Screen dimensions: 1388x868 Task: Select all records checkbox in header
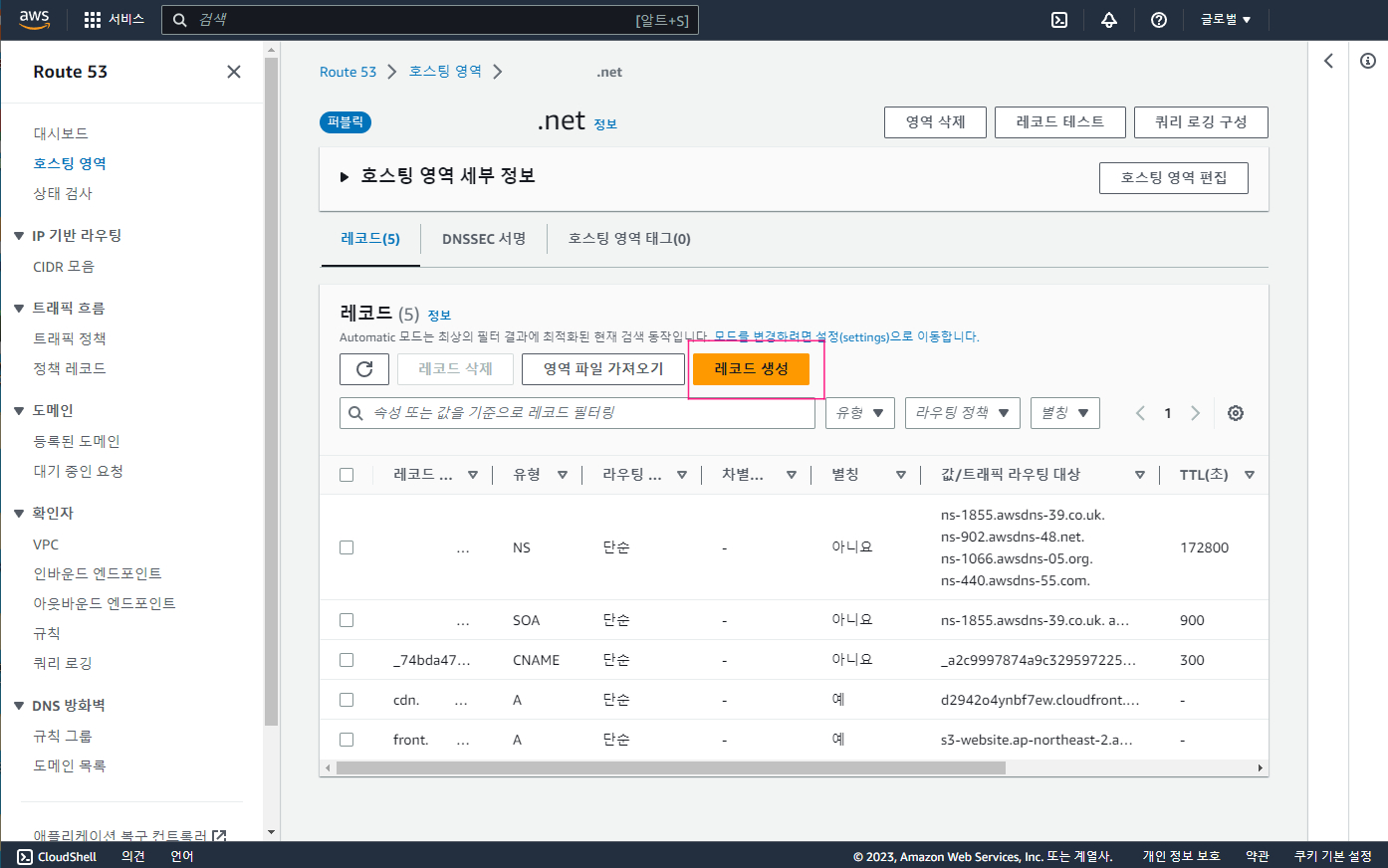[347, 475]
